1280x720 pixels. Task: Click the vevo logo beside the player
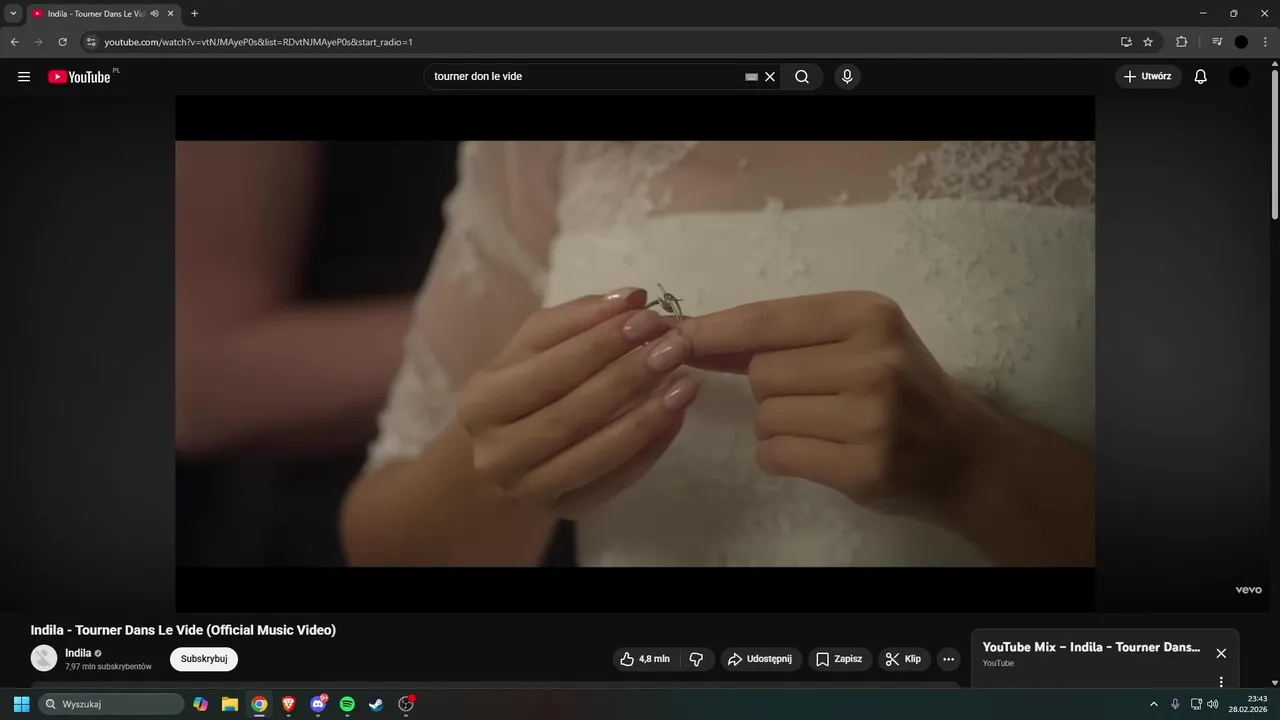coord(1249,590)
